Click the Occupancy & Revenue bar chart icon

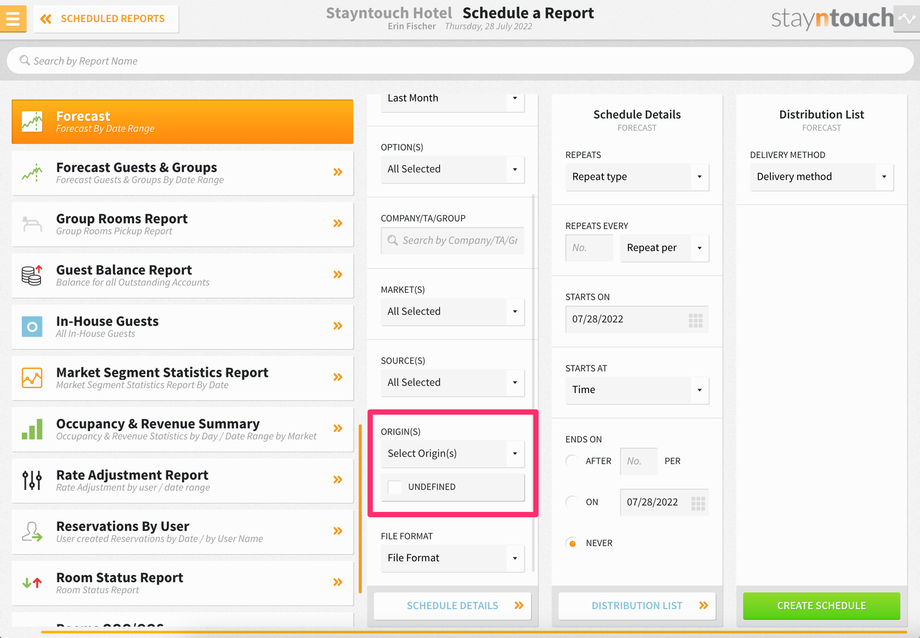32,429
